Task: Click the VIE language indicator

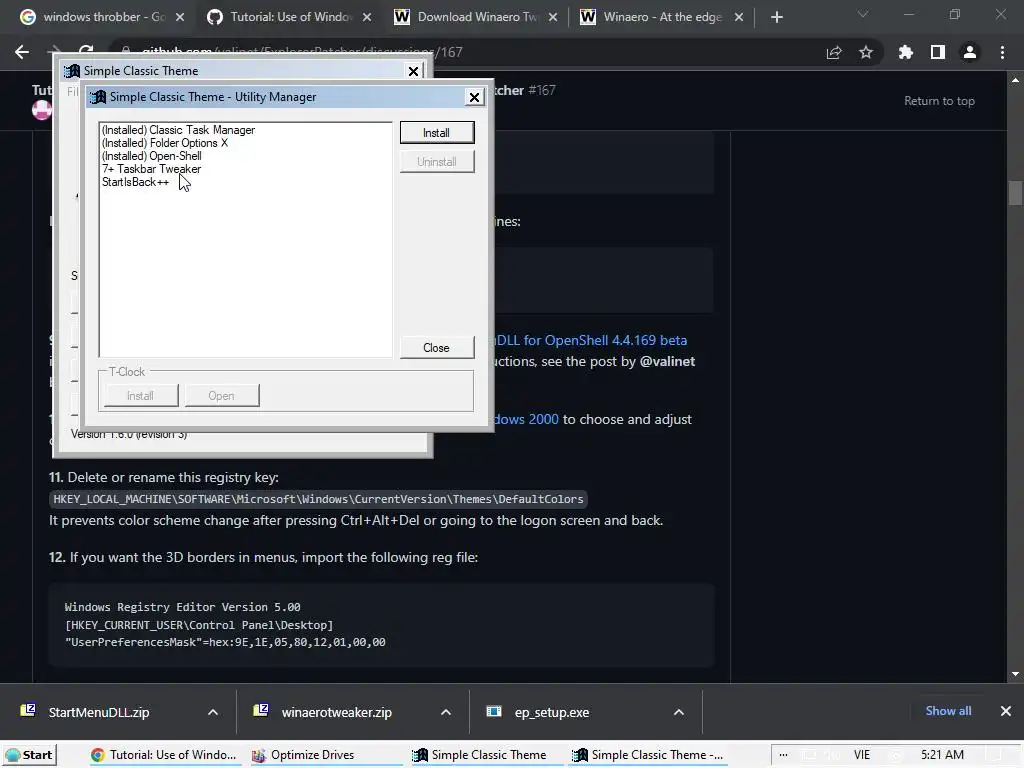Action: click(862, 755)
